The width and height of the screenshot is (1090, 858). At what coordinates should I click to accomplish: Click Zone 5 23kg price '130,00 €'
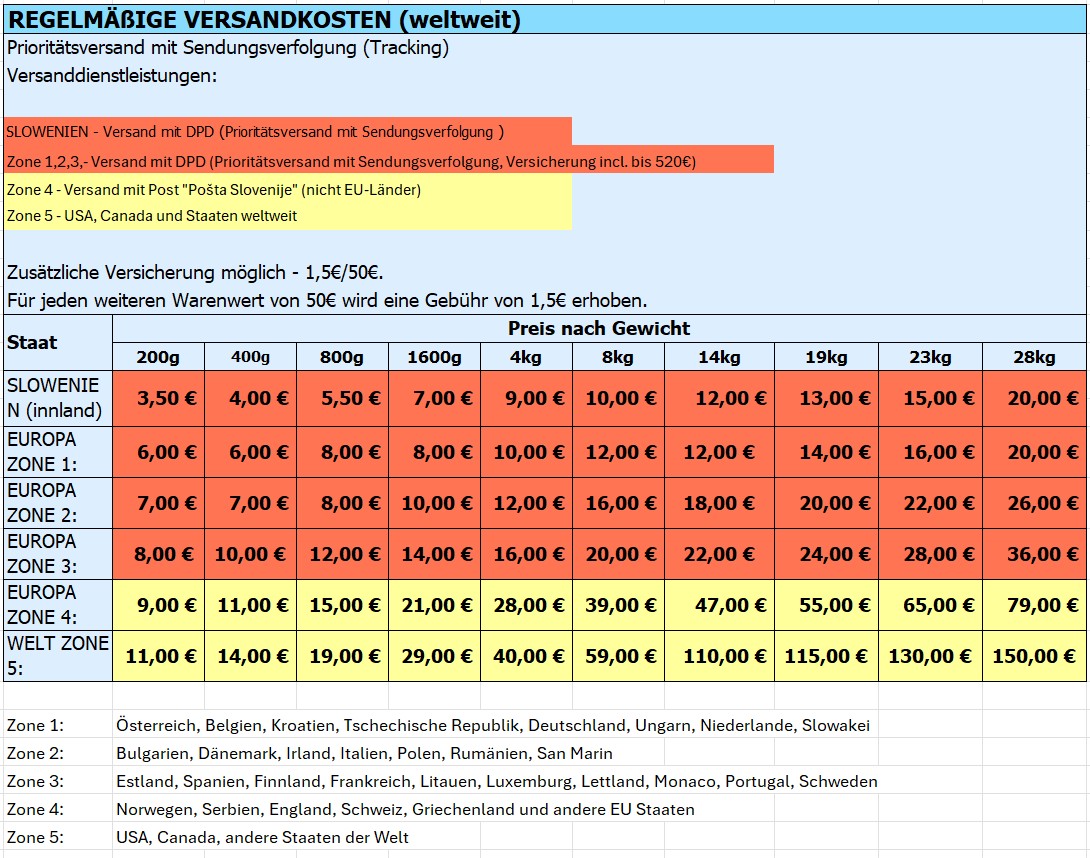pos(930,656)
